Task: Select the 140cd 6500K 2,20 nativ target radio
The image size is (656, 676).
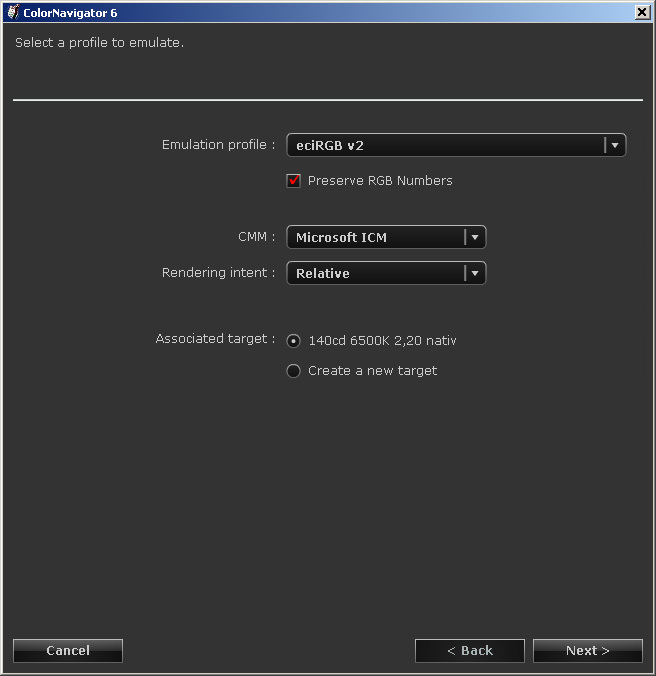Action: point(294,341)
